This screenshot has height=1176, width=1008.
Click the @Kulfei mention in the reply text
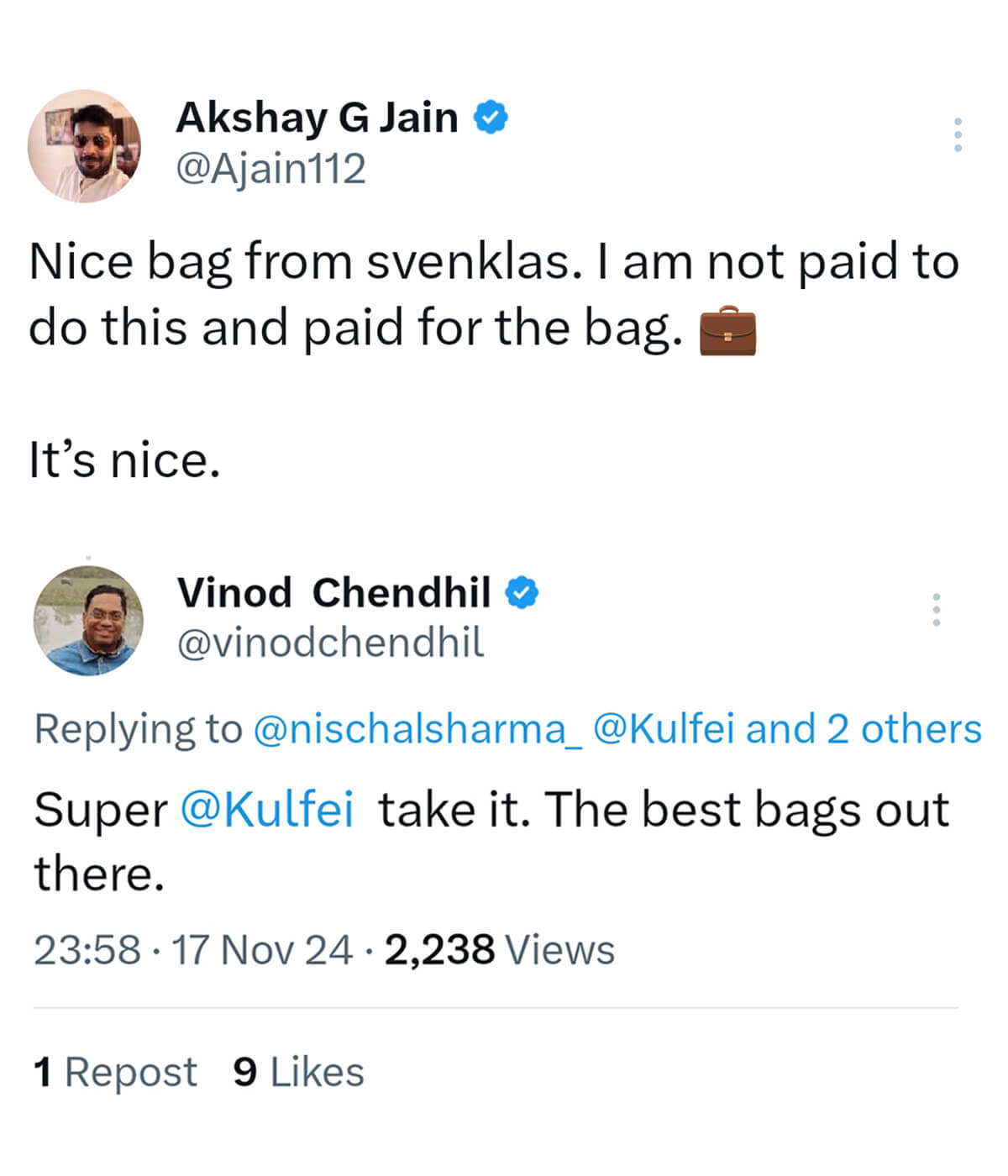click(267, 810)
